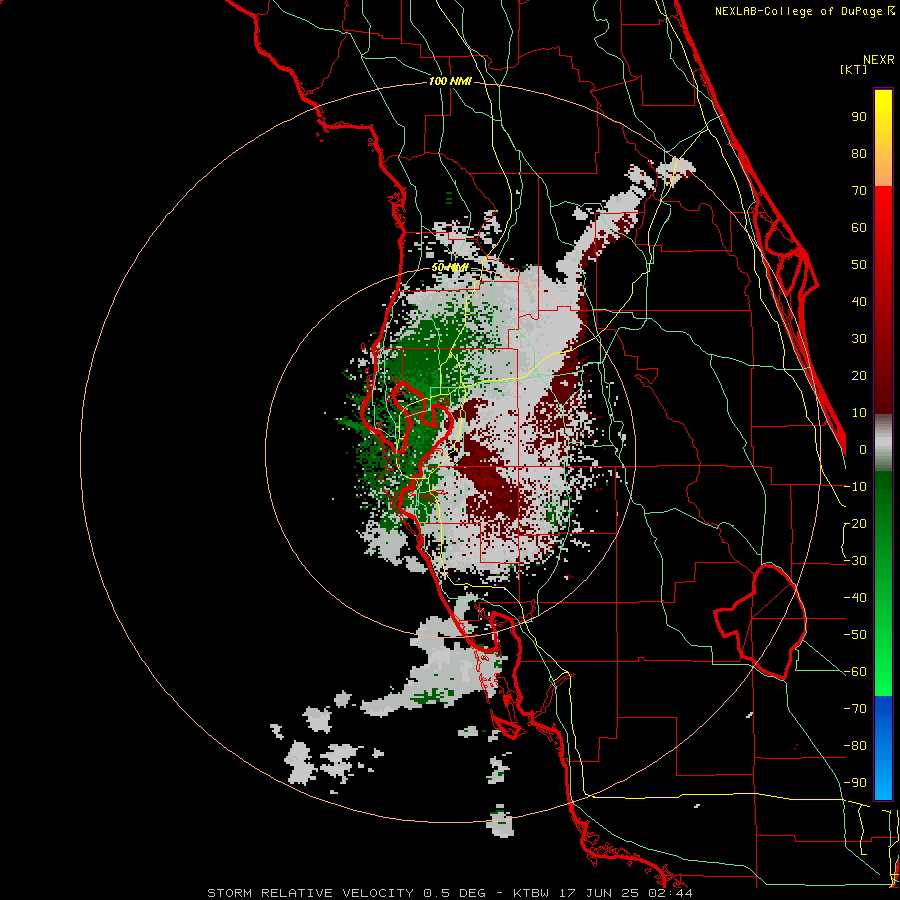Viewport: 900px width, 900px height.
Task: Click the -20 value on velocity scale
Action: tap(855, 524)
